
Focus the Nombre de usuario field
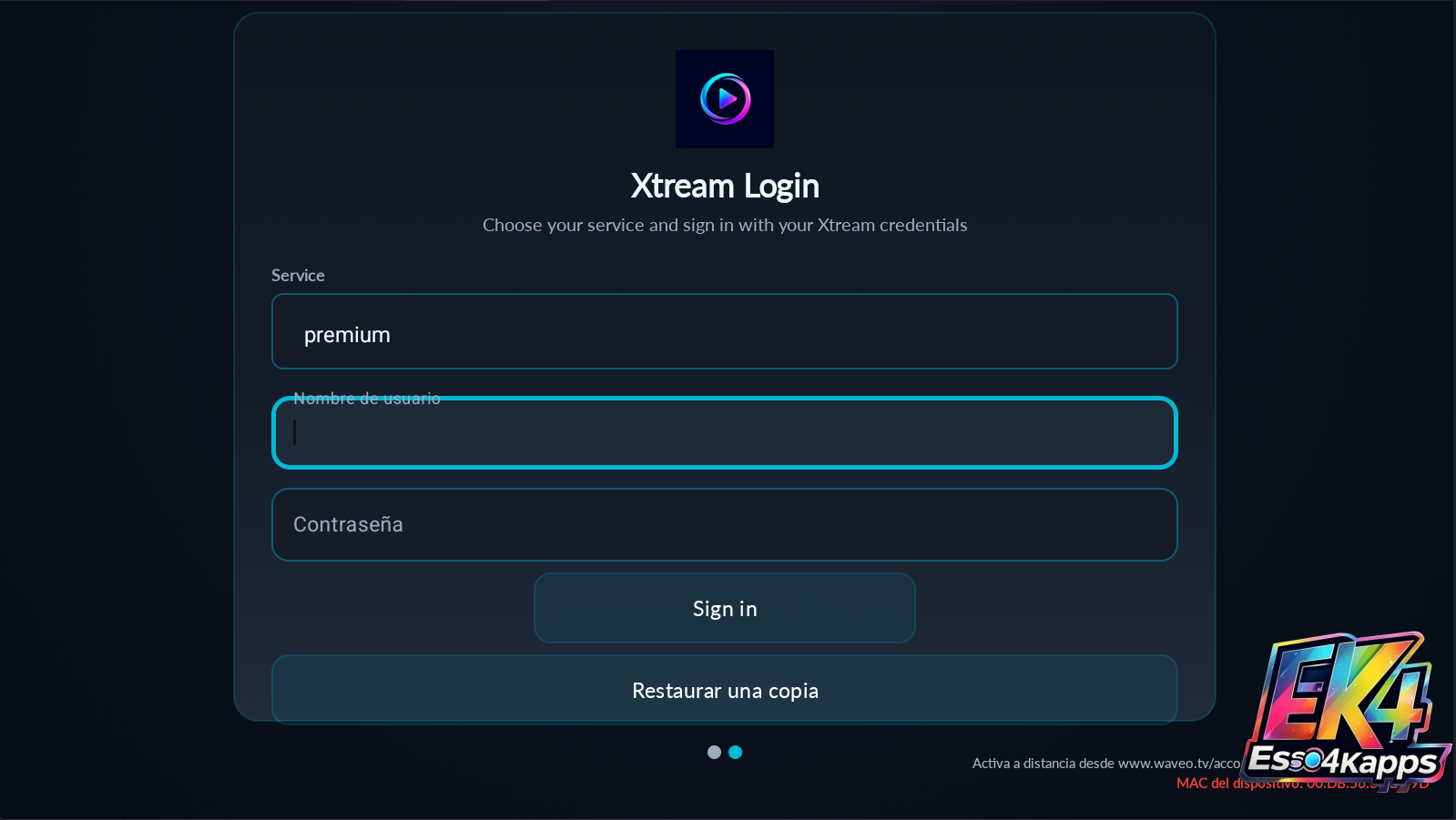725,433
